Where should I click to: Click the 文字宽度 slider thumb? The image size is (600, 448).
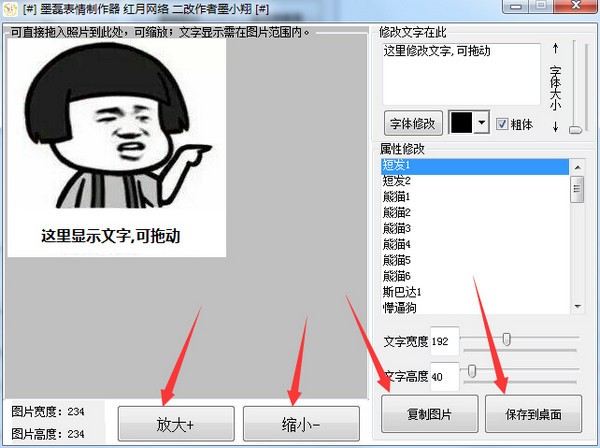(x=507, y=339)
